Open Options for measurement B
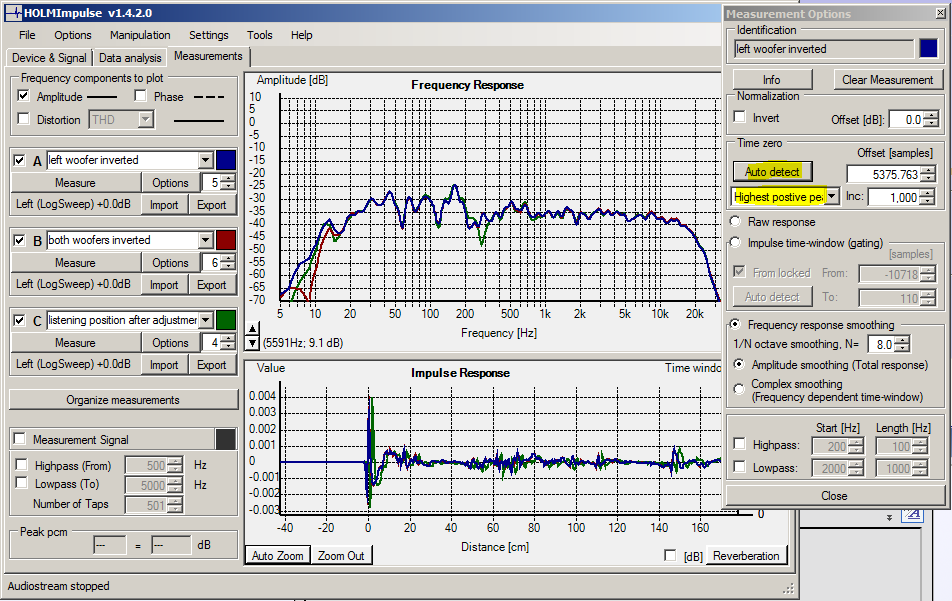This screenshot has width=952, height=601. tap(171, 263)
